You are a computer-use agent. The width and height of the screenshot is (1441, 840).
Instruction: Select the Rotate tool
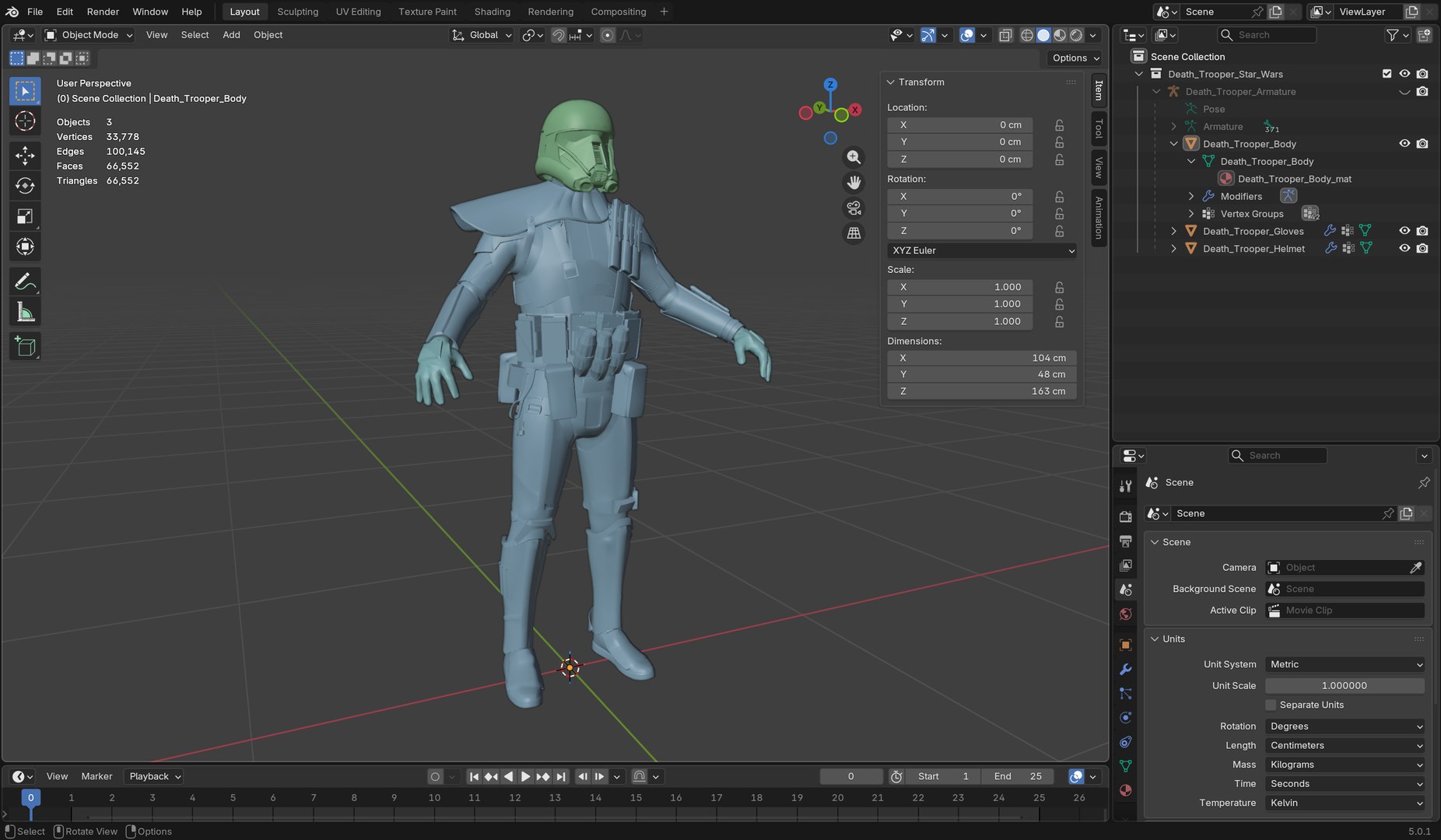(25, 186)
